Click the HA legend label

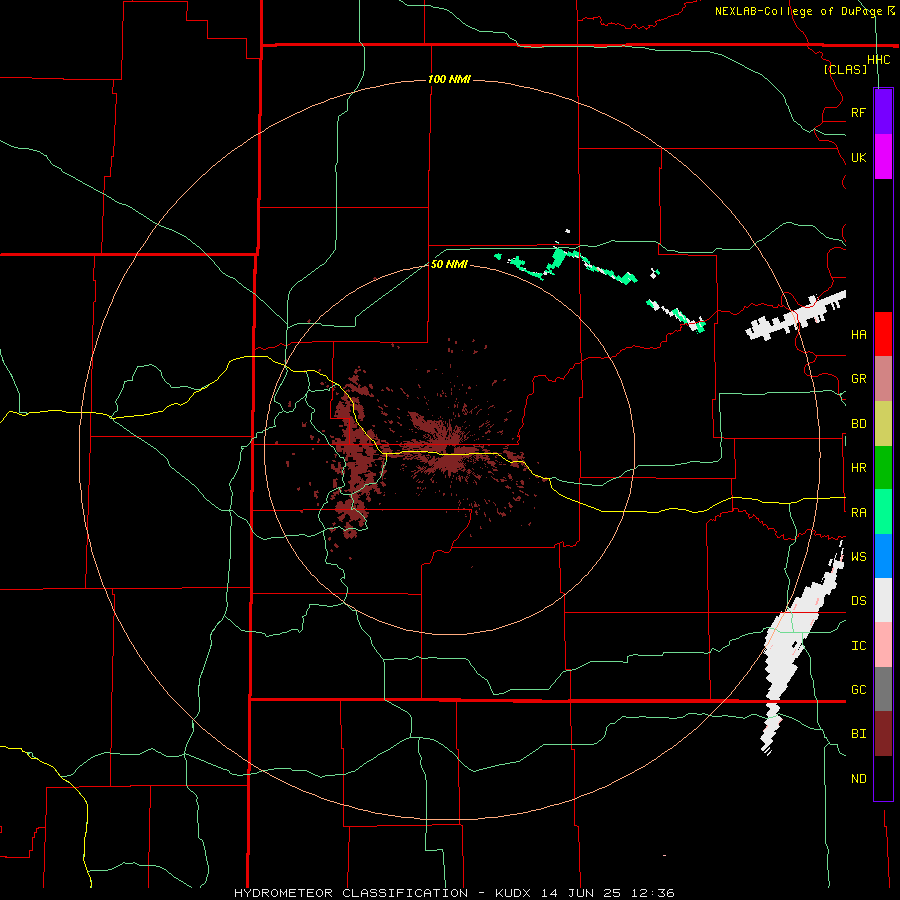(x=858, y=335)
